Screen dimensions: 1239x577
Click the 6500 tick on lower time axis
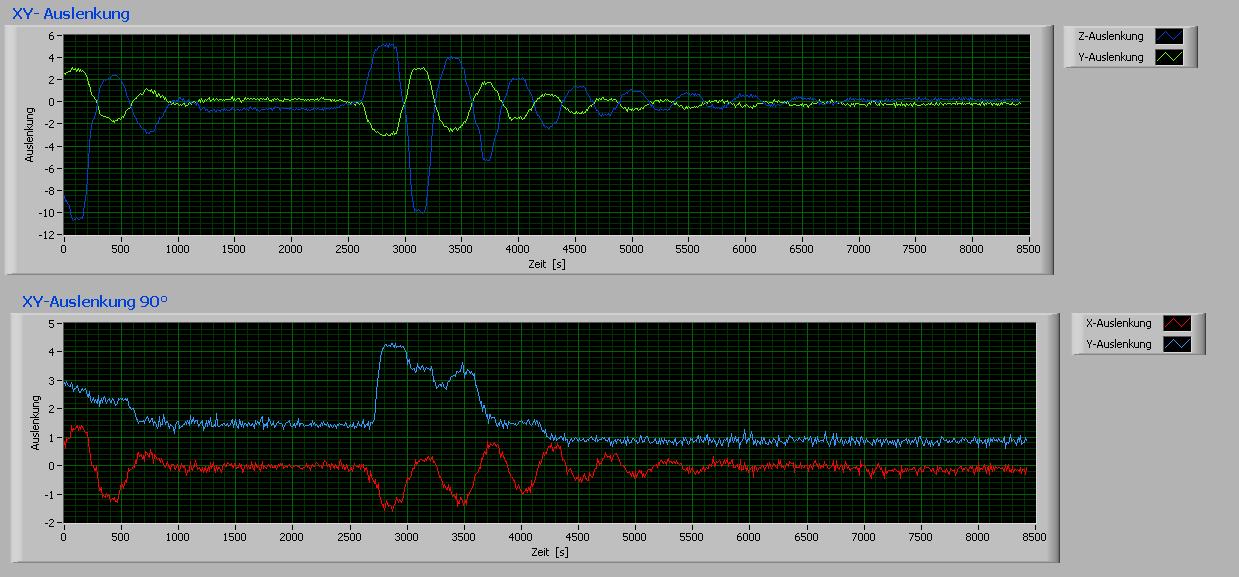point(806,537)
